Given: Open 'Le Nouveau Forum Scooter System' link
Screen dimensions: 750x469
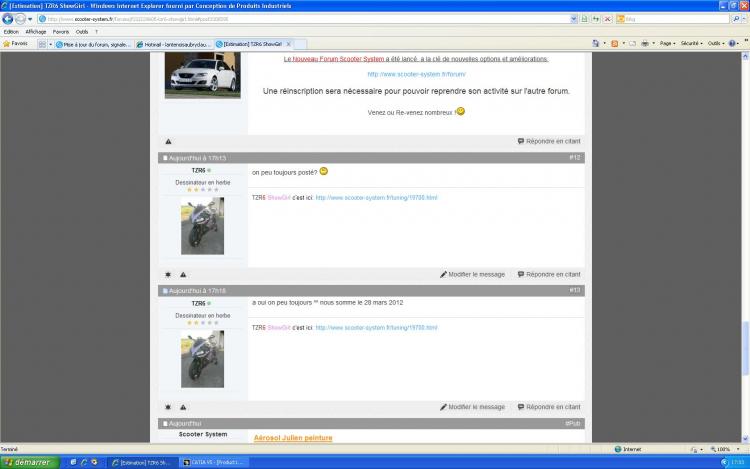Looking at the screenshot, I should [x=334, y=59].
